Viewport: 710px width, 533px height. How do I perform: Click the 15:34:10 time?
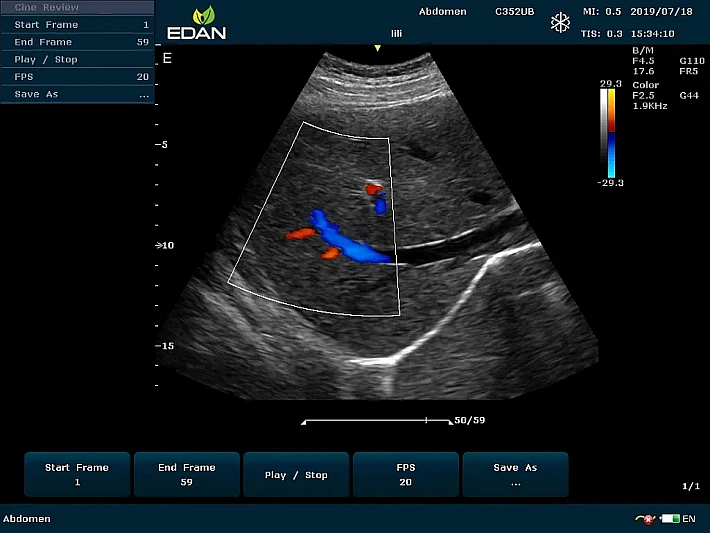coord(652,34)
